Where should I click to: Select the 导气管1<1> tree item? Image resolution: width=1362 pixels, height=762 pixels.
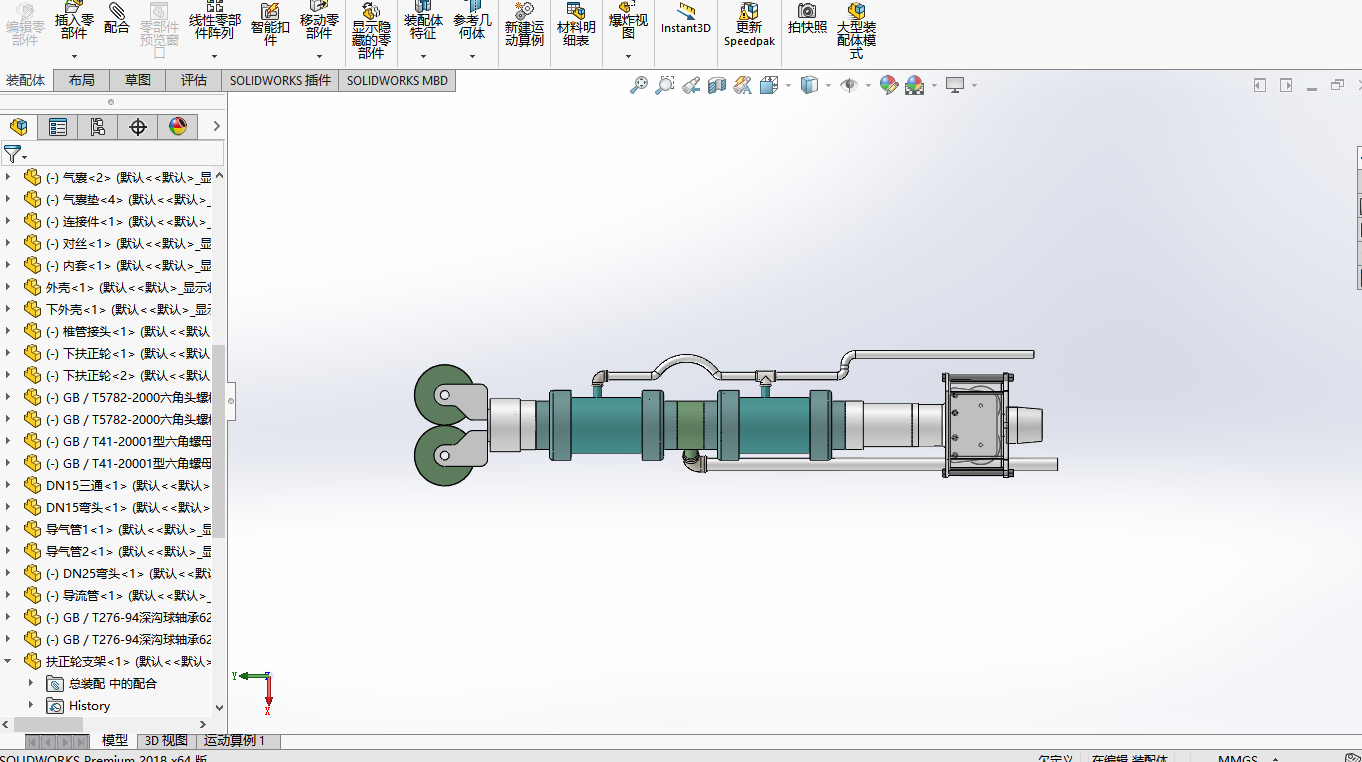point(117,529)
